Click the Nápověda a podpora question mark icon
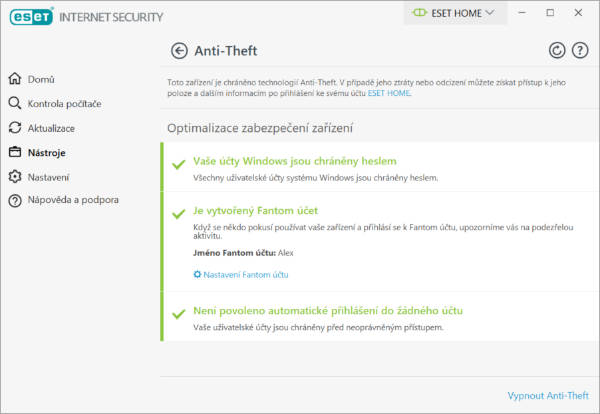The height and width of the screenshot is (414, 600). point(15,200)
